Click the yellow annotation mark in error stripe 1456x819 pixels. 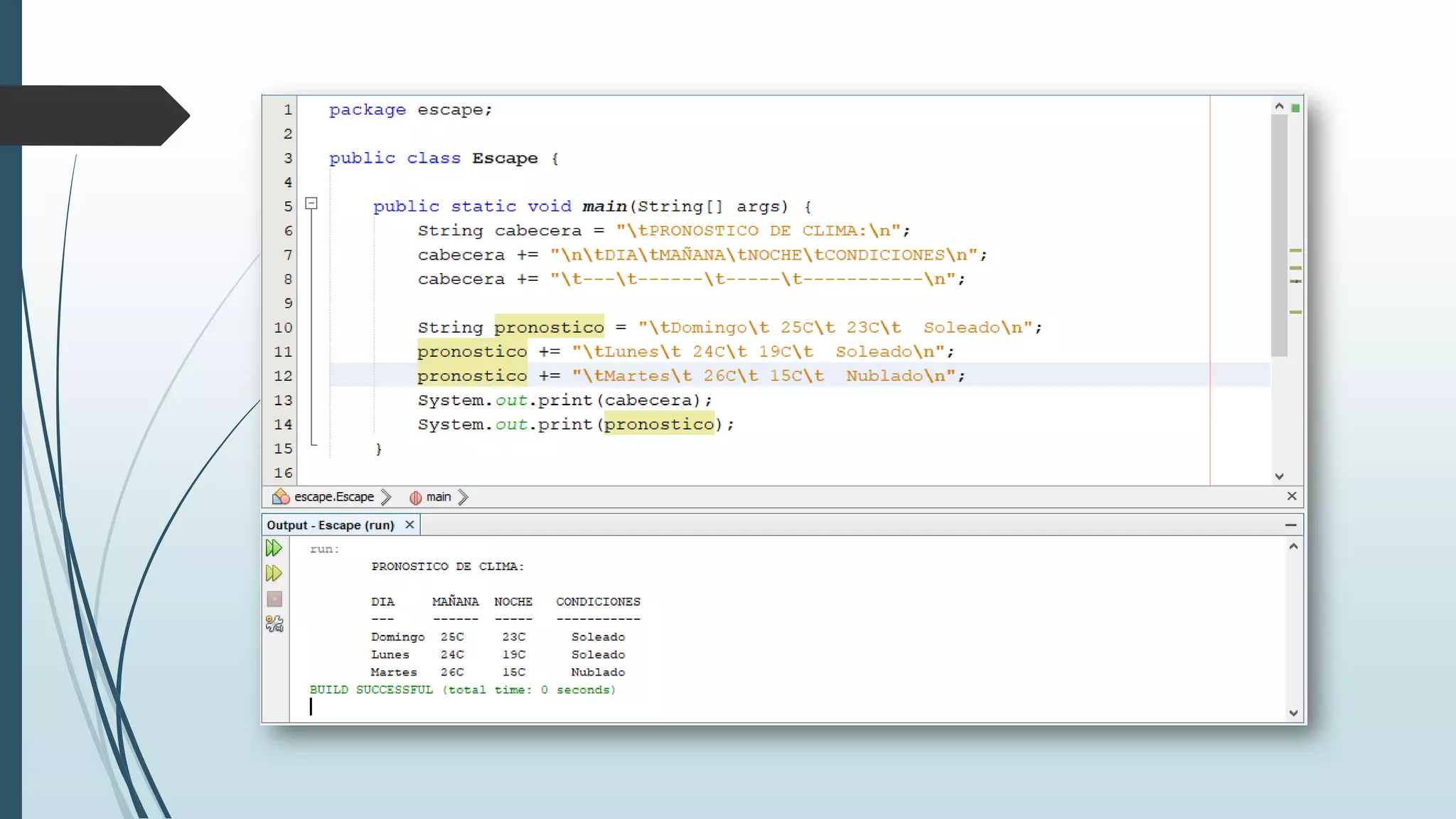tap(1295, 251)
